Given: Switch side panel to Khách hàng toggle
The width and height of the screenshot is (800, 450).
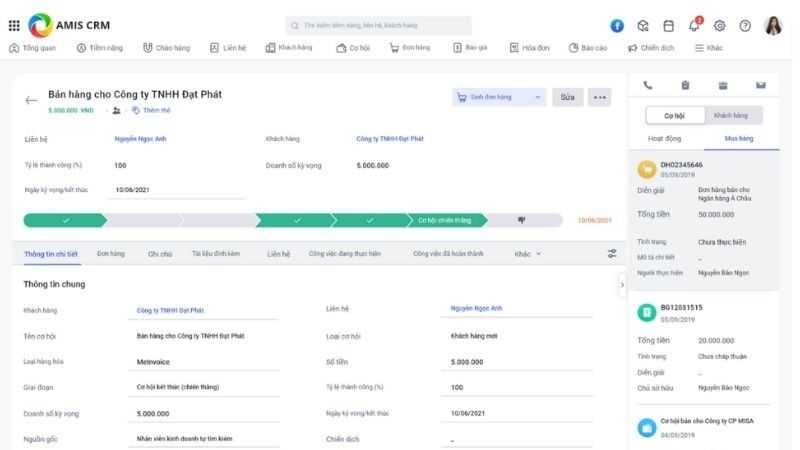Looking at the screenshot, I should tap(733, 116).
